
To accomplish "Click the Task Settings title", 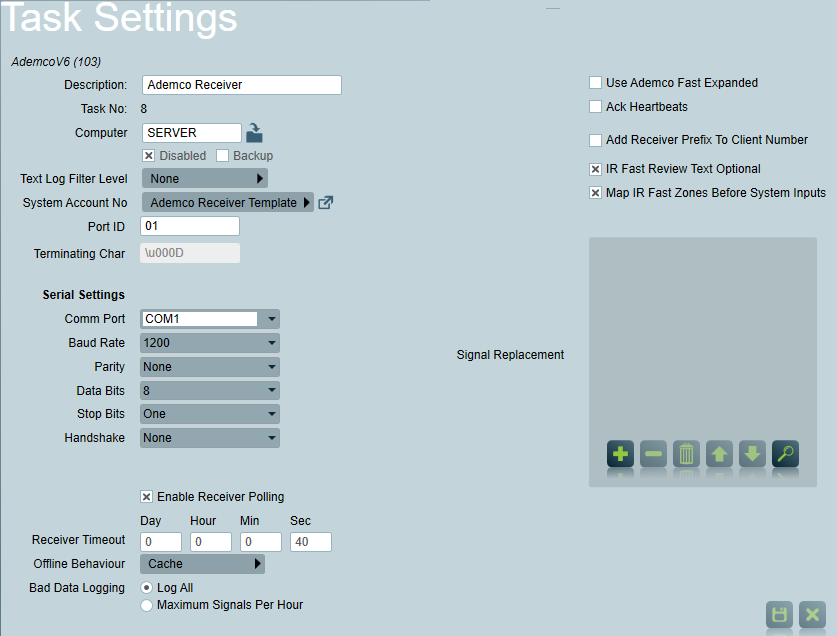I will click(x=120, y=18).
